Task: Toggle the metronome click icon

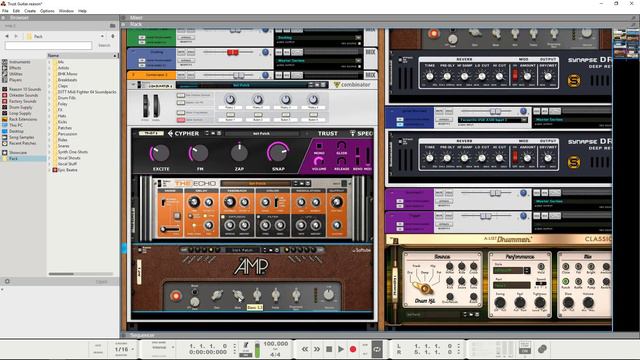Action: pyautogui.click(x=246, y=345)
